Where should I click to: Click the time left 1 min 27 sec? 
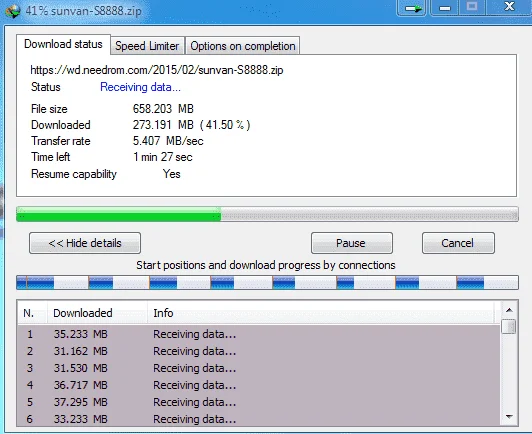tap(163, 157)
